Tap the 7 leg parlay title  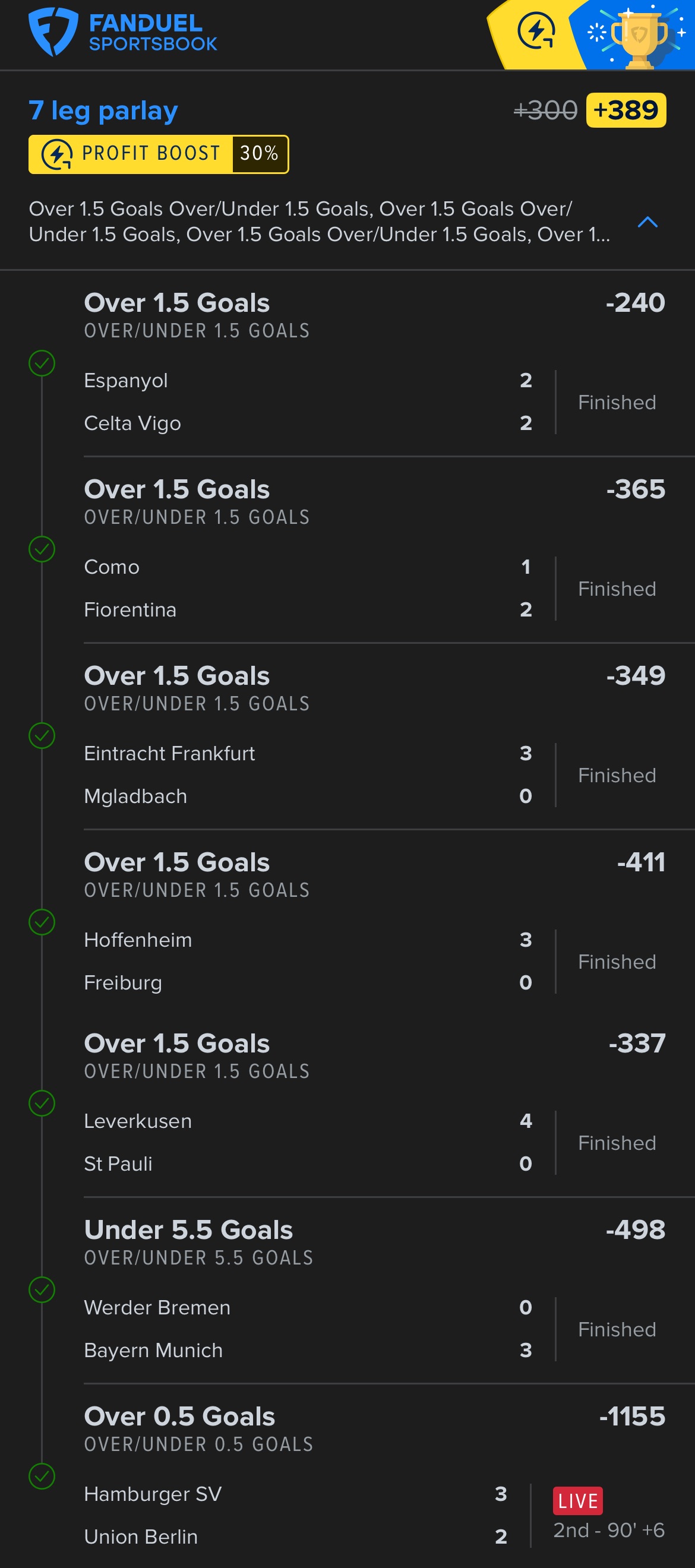[x=103, y=111]
